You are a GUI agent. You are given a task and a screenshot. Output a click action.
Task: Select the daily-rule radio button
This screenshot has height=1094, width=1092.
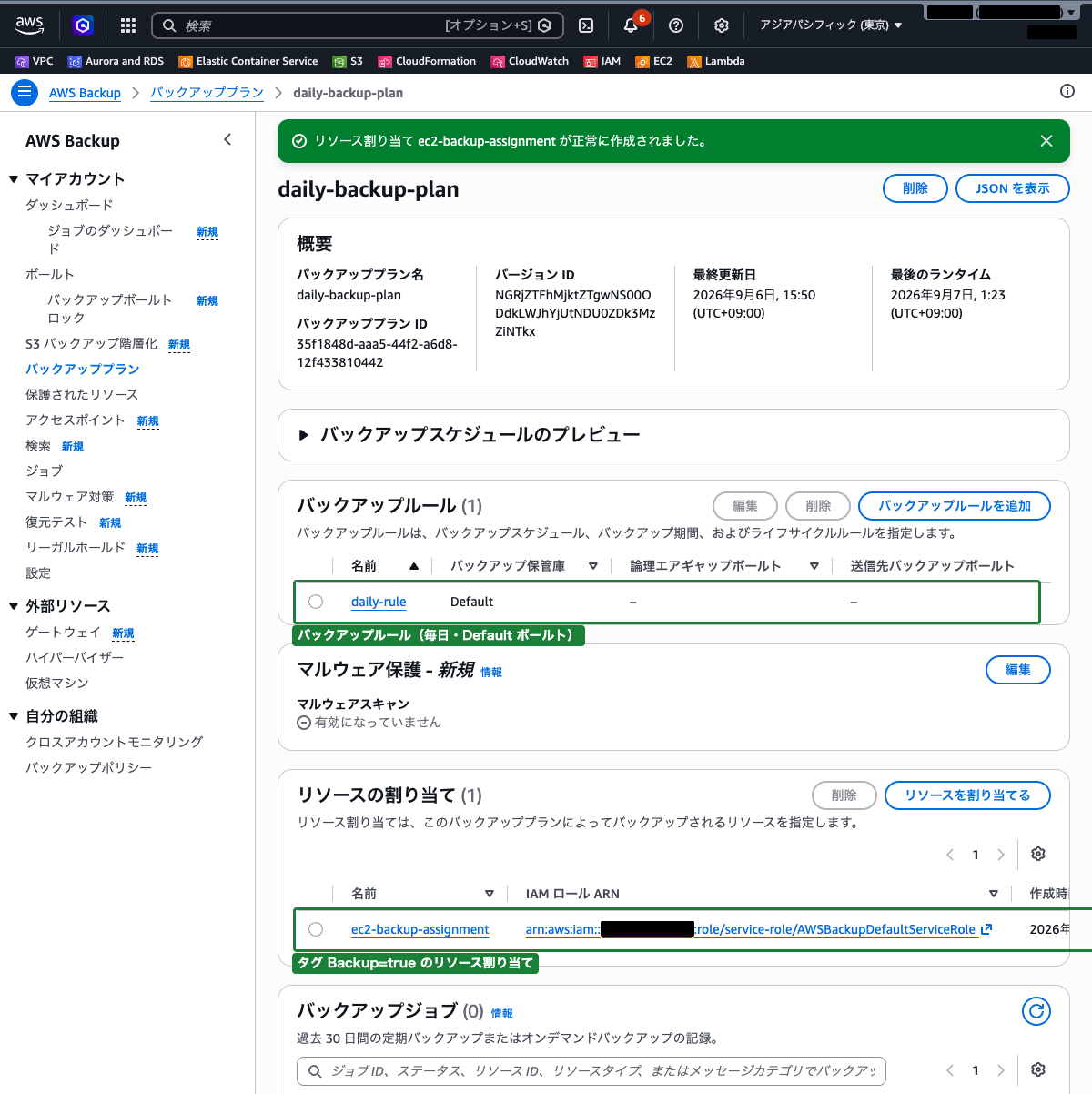coord(316,602)
